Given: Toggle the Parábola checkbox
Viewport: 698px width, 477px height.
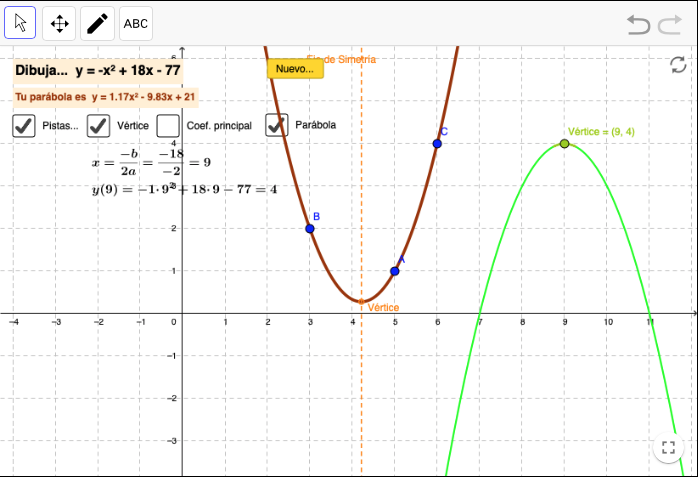Looking at the screenshot, I should tap(276, 125).
